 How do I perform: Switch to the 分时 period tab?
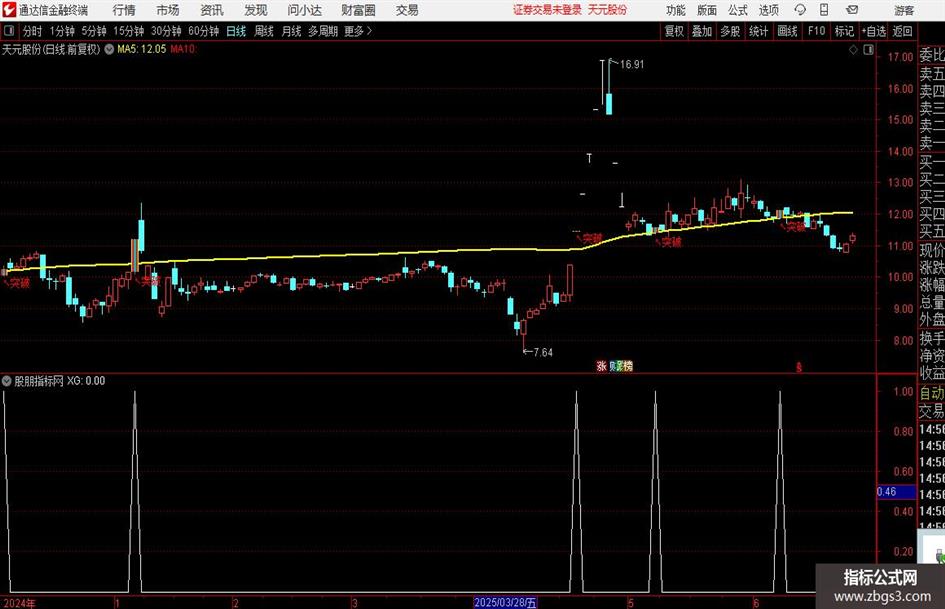pos(32,31)
